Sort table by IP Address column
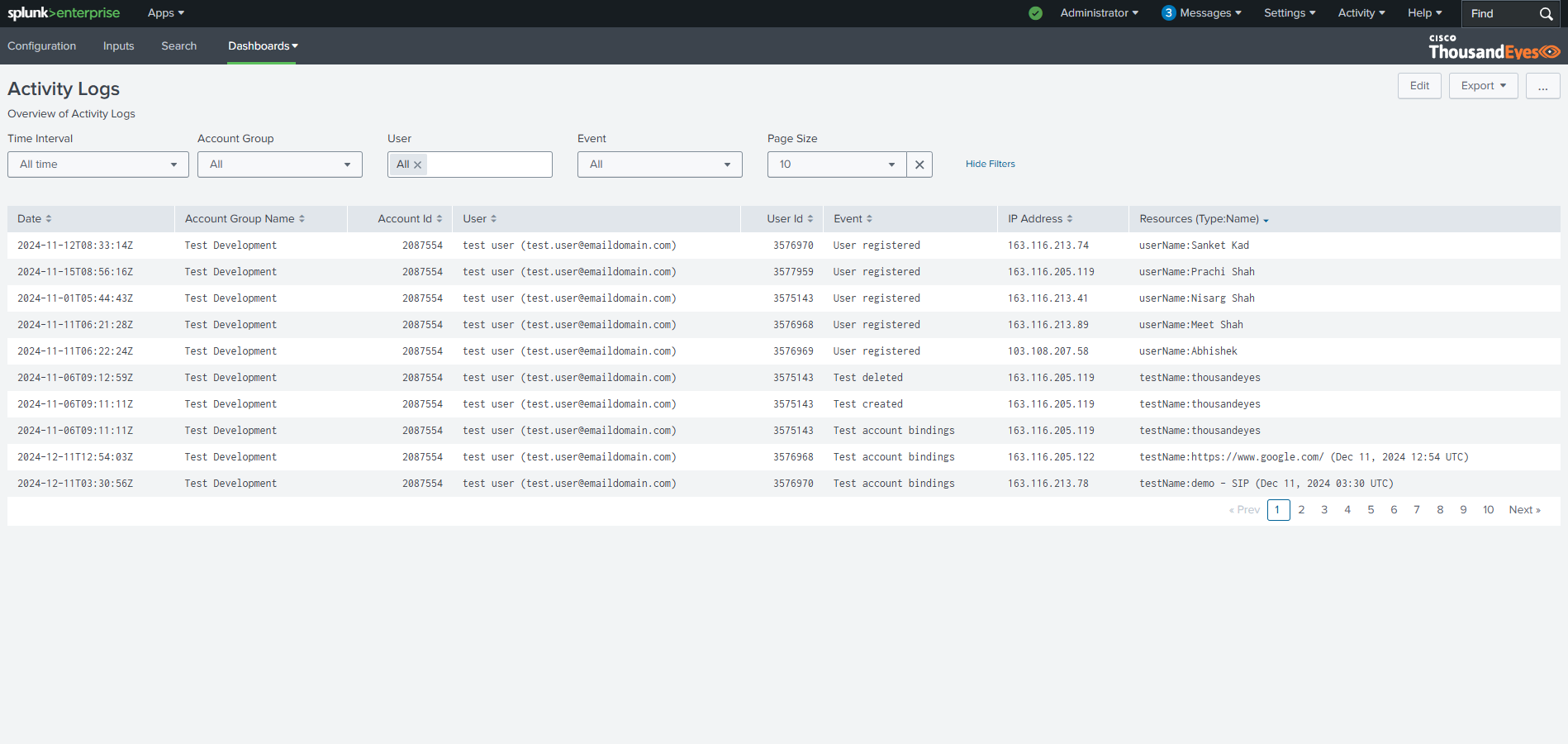The height and width of the screenshot is (744, 1568). 1040,219
